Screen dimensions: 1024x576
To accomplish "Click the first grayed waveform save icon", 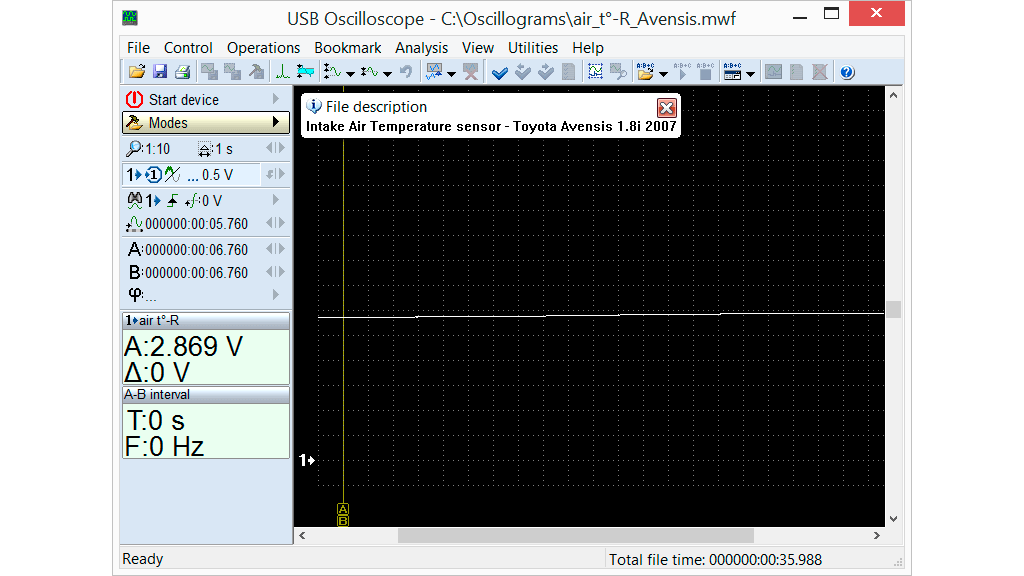I will click(x=209, y=72).
